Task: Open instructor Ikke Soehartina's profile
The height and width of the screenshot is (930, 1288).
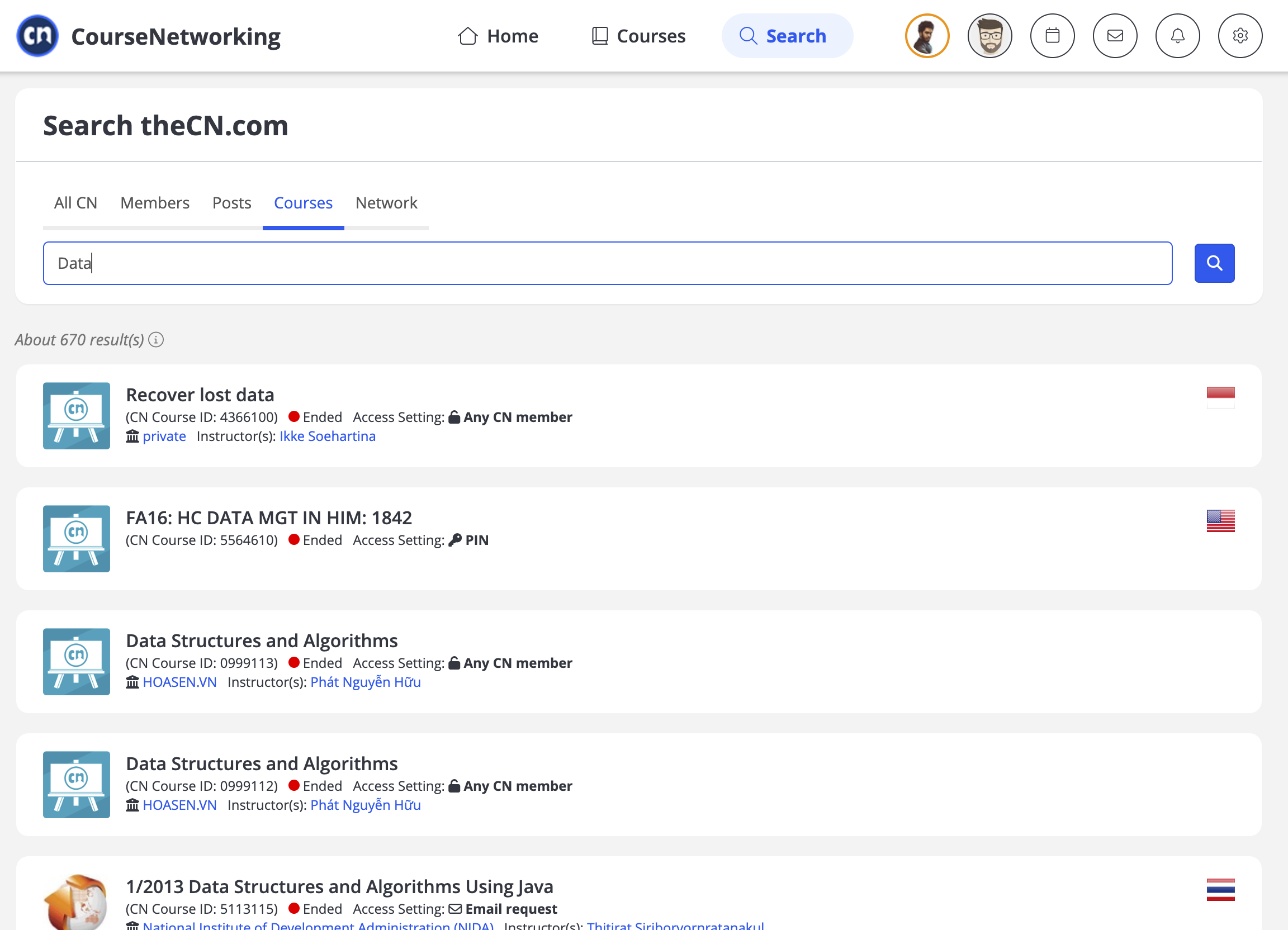Action: (327, 436)
